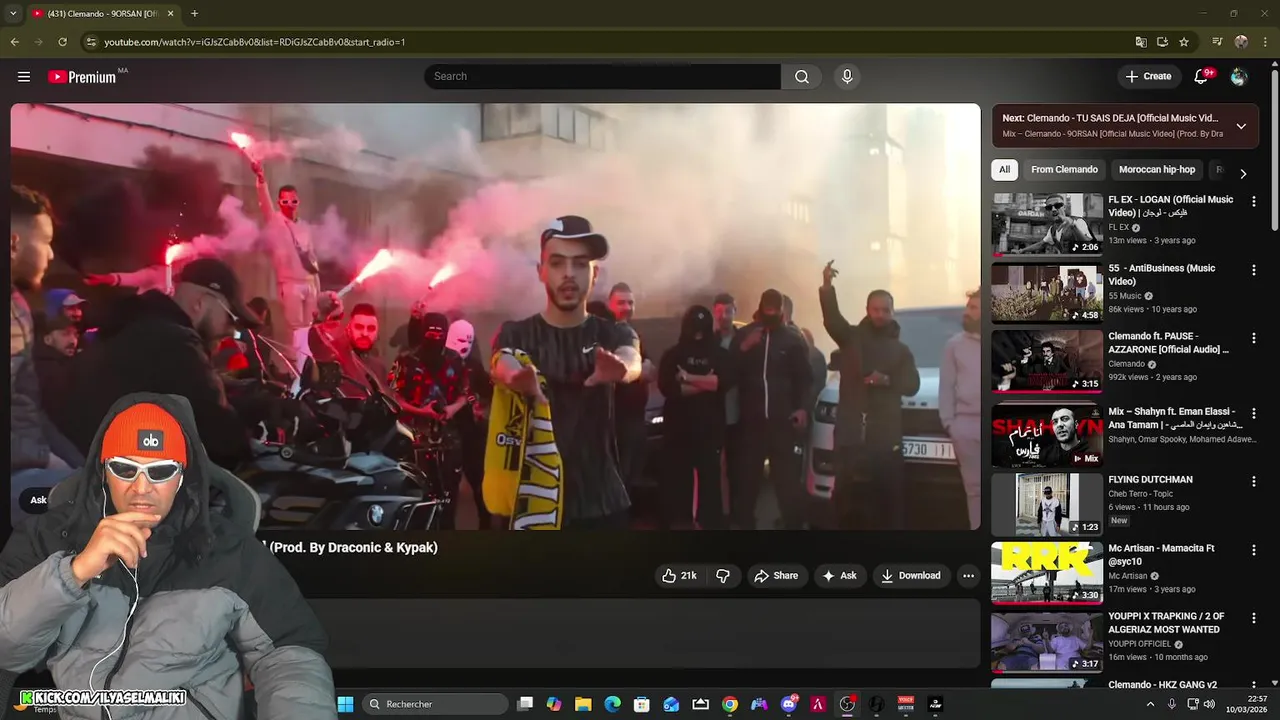Show more filter chips with right arrow
Viewport: 1280px width, 720px height.
coord(1243,173)
